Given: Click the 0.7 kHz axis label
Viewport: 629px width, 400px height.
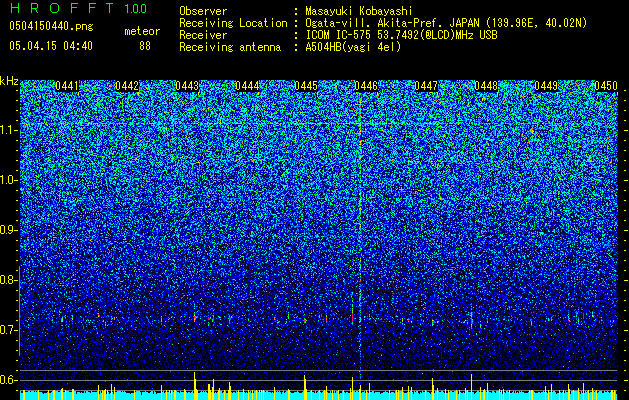Looking at the screenshot, I should [x=9, y=330].
